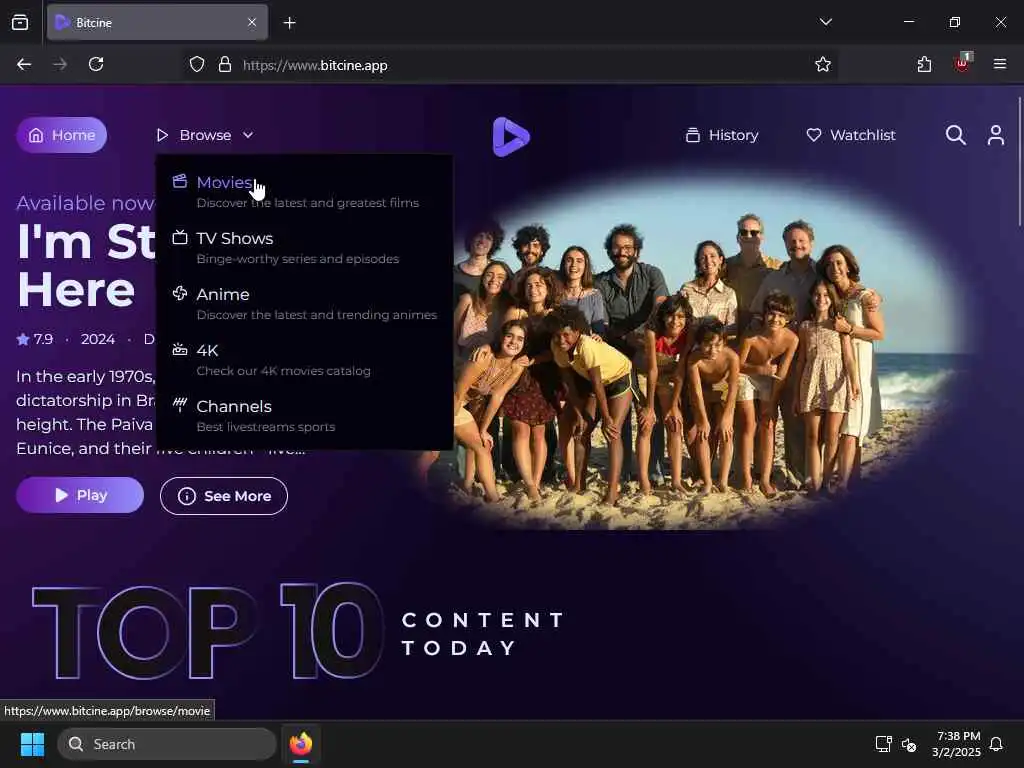Play the featured movie

(80, 495)
